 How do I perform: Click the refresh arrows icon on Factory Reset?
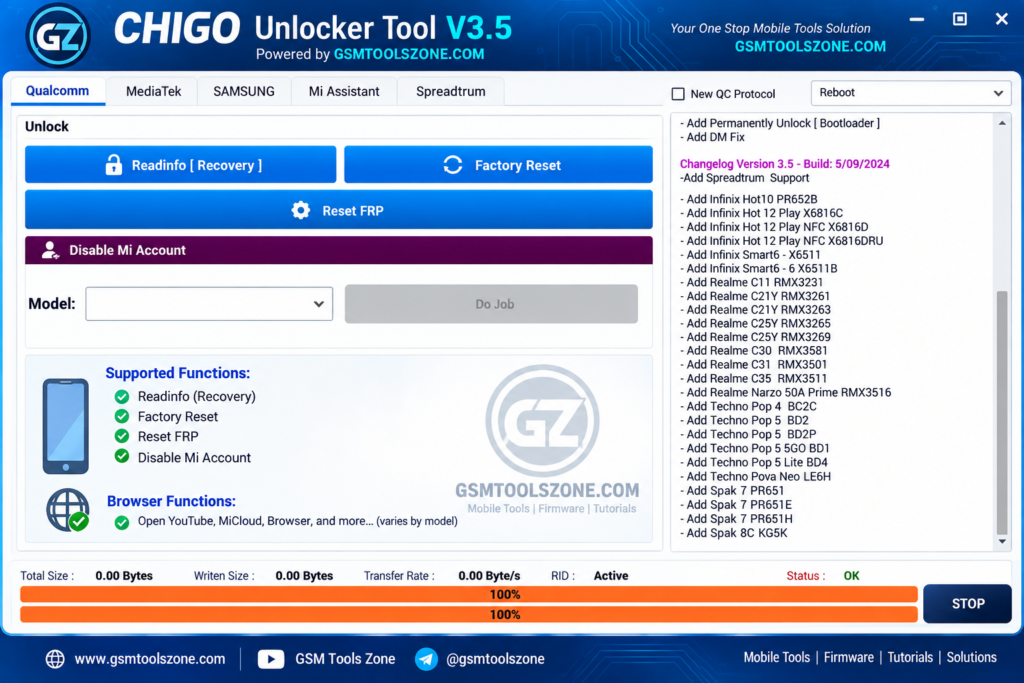453,165
